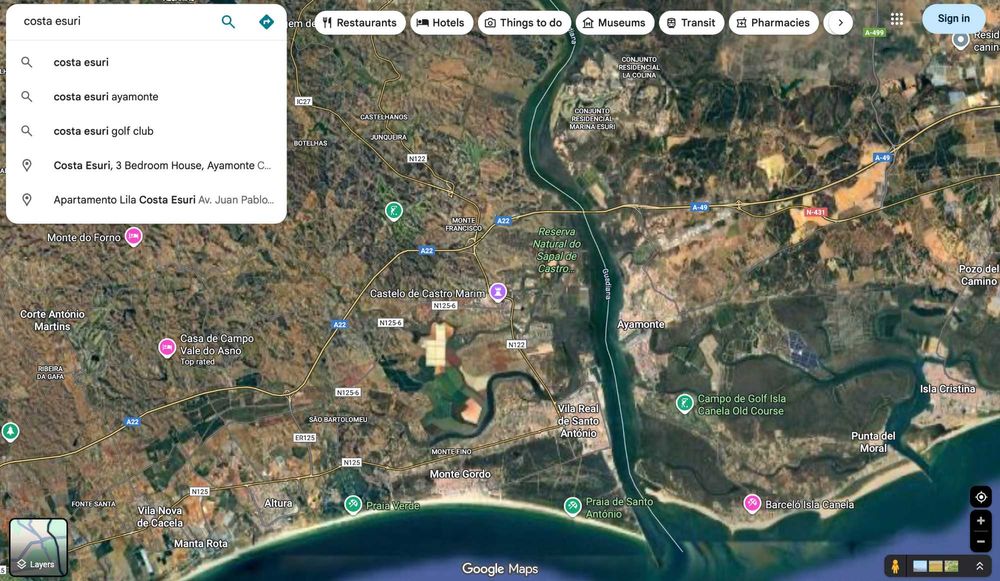
Task: Click the N-431 road shield
Action: [x=816, y=212]
